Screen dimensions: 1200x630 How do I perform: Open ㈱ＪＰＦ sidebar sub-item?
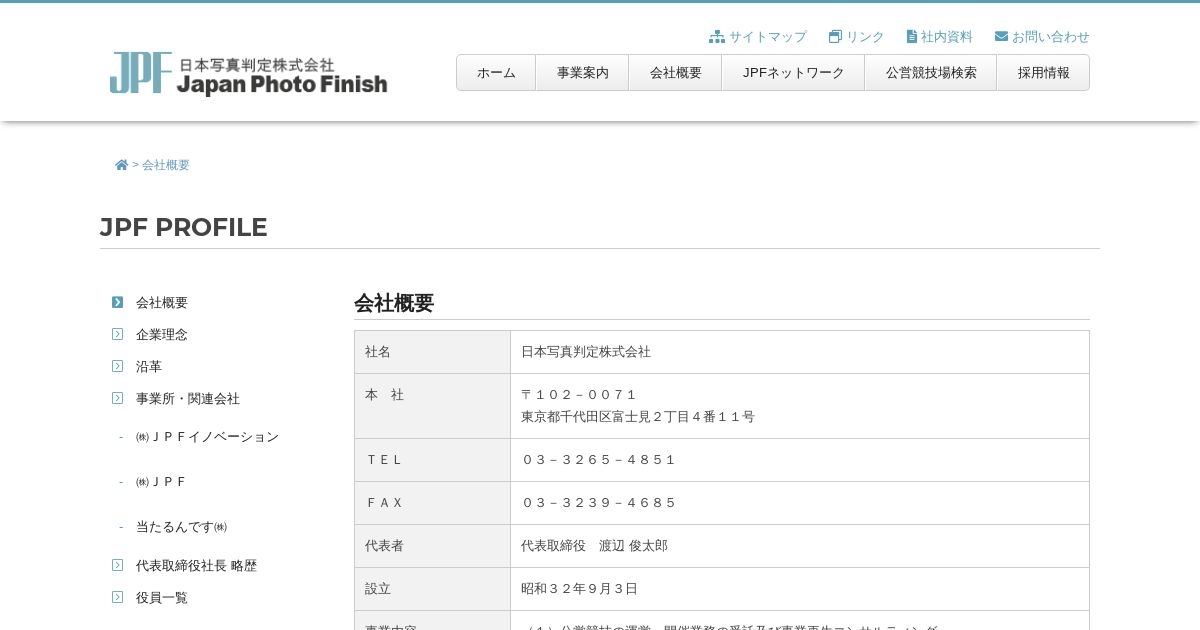tap(162, 482)
